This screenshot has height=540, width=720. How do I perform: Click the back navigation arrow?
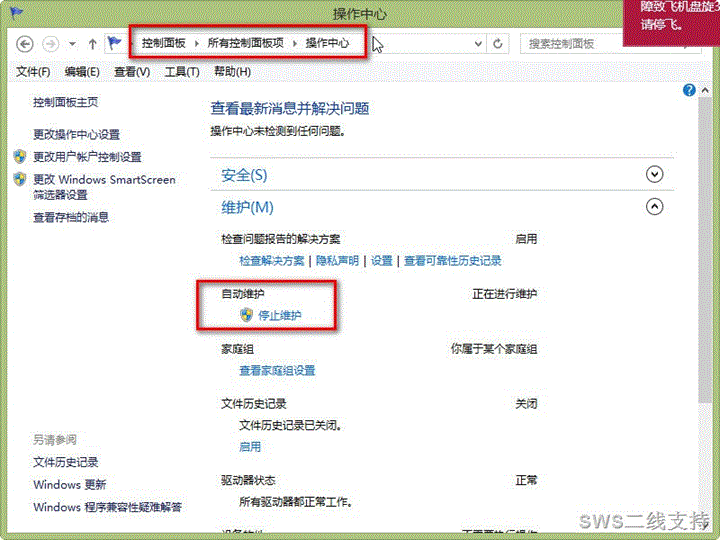[x=25, y=44]
